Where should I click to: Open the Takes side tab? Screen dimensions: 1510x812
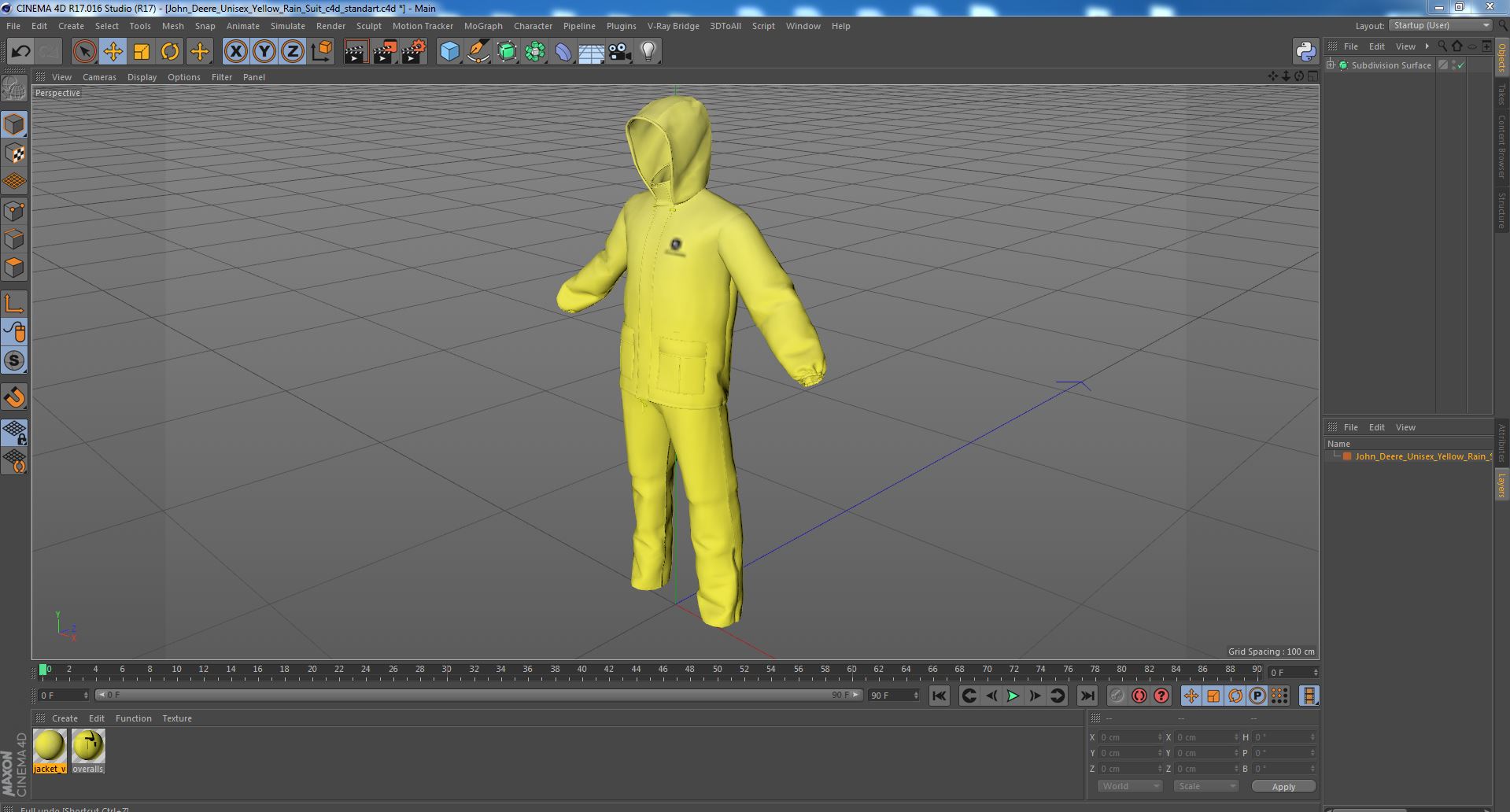(1501, 94)
